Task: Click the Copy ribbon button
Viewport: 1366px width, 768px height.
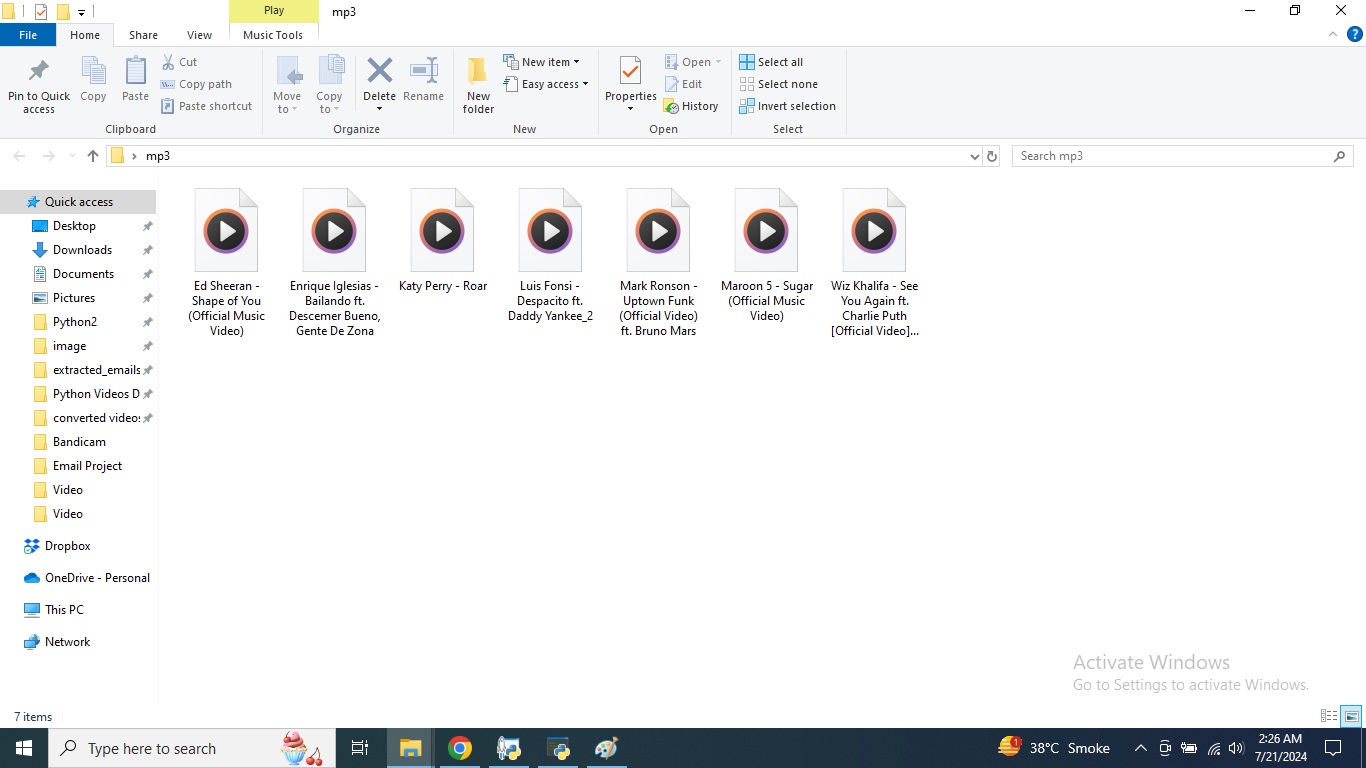Action: tap(93, 80)
